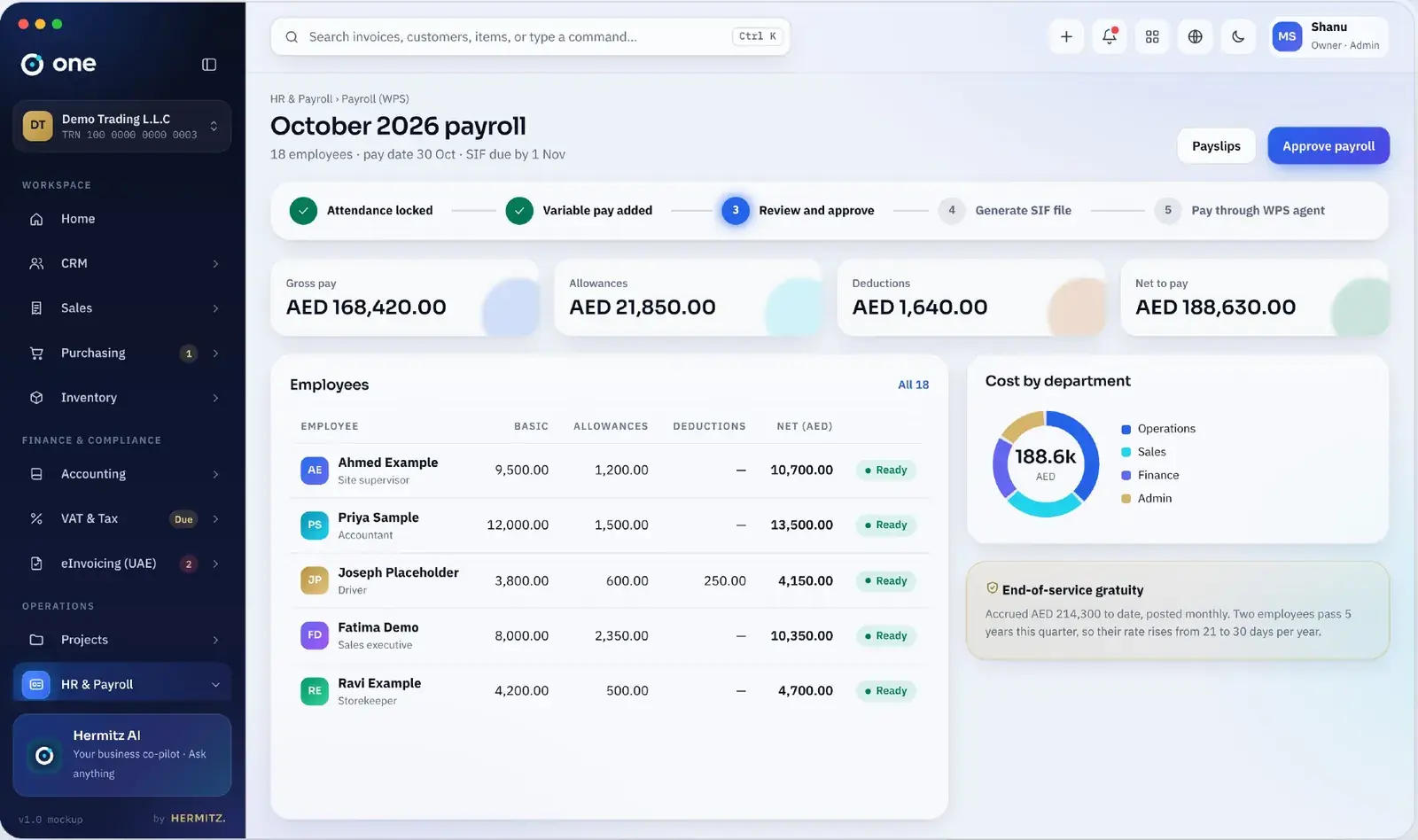Expand the VAT & Tax chevron
Image resolution: width=1418 pixels, height=840 pixels.
[x=215, y=519]
